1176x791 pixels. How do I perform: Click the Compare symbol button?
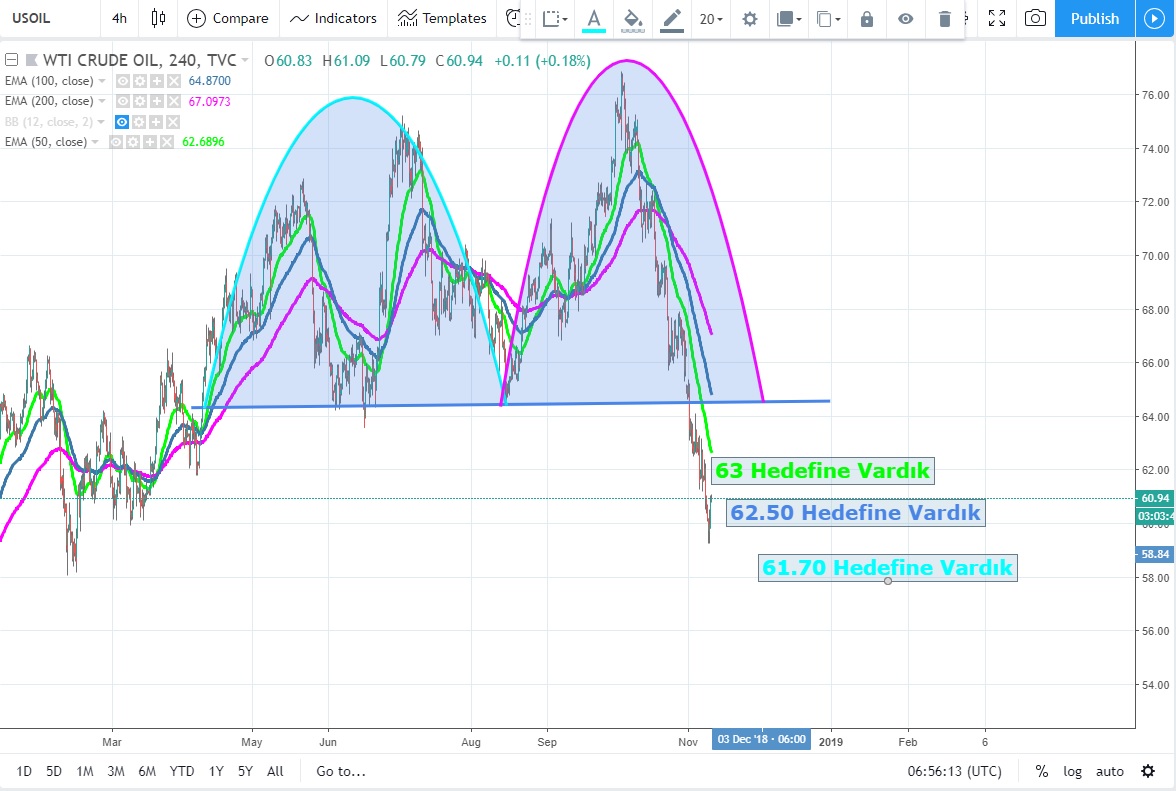click(228, 18)
